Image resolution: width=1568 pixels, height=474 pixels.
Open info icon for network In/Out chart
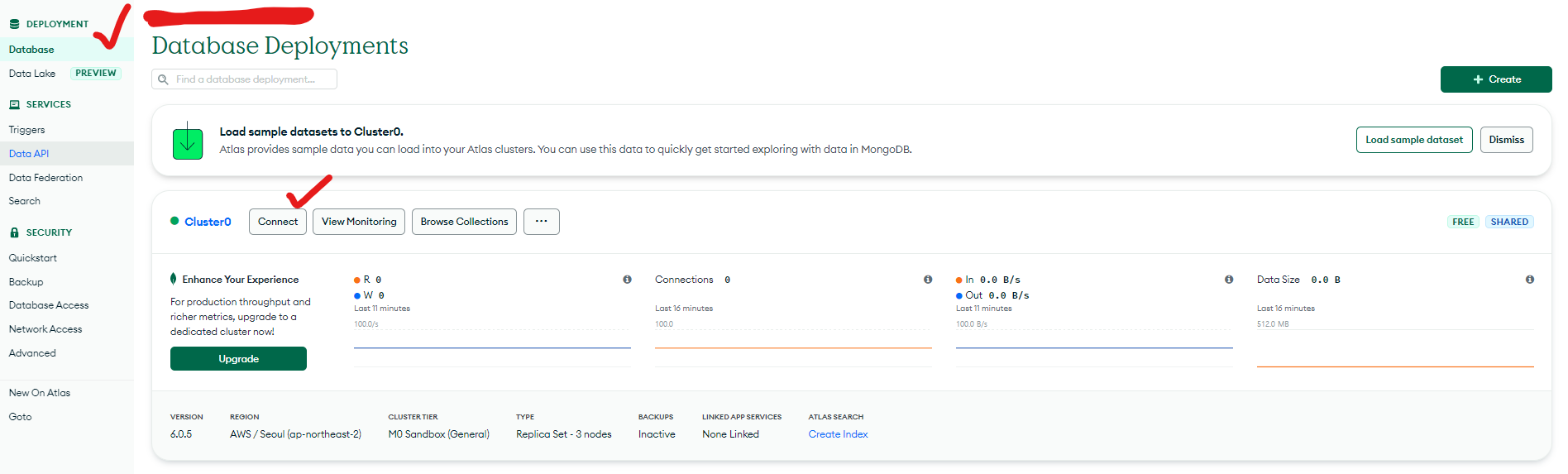coord(1229,280)
